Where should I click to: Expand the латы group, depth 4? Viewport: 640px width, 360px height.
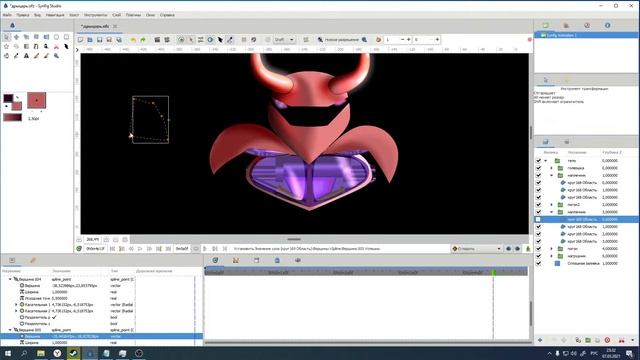(551, 249)
